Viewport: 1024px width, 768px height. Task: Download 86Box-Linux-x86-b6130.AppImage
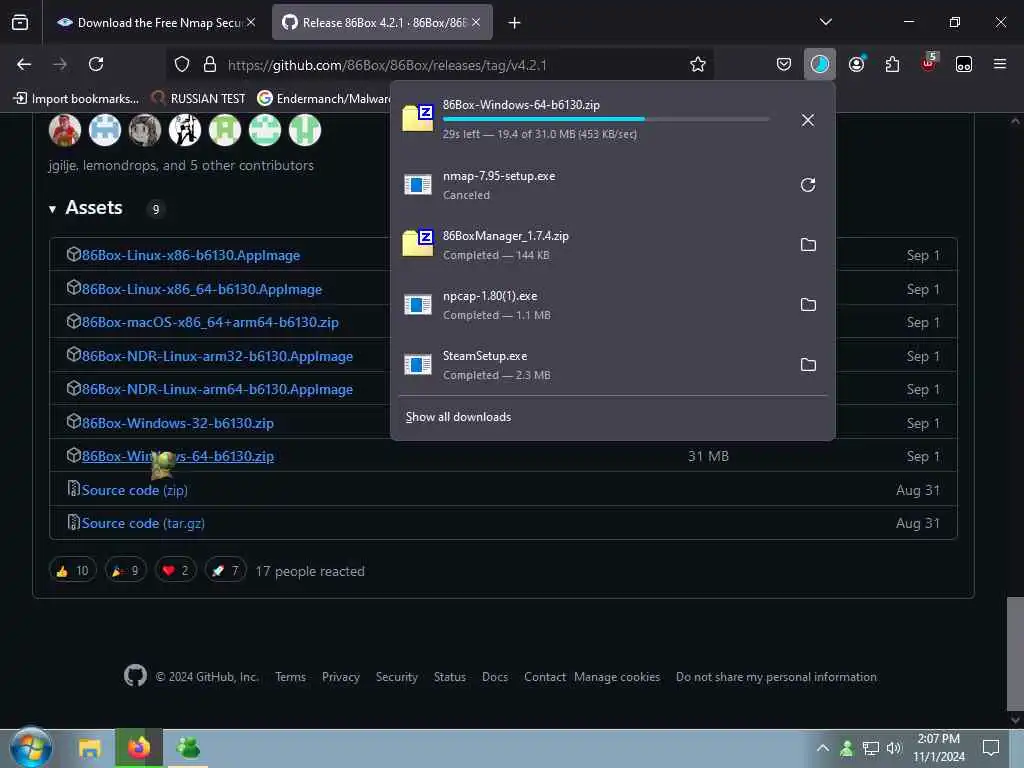(x=191, y=255)
